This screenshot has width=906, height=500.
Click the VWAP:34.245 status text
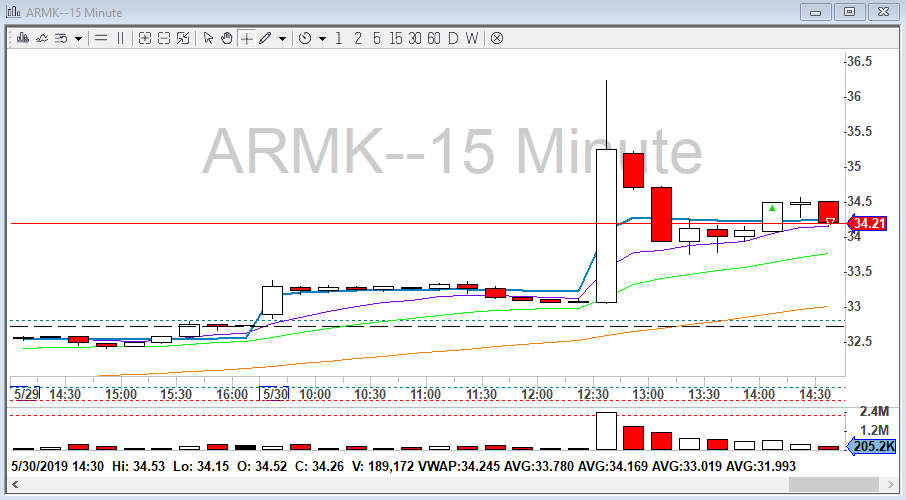[459, 466]
